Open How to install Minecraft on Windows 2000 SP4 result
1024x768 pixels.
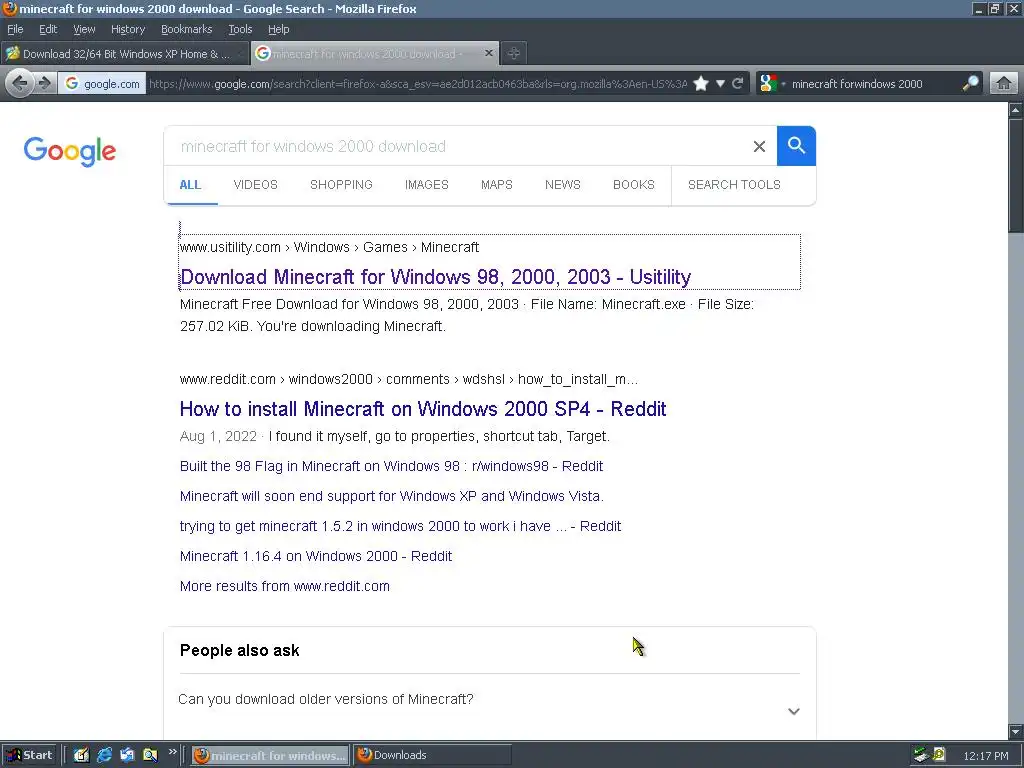[x=423, y=409]
